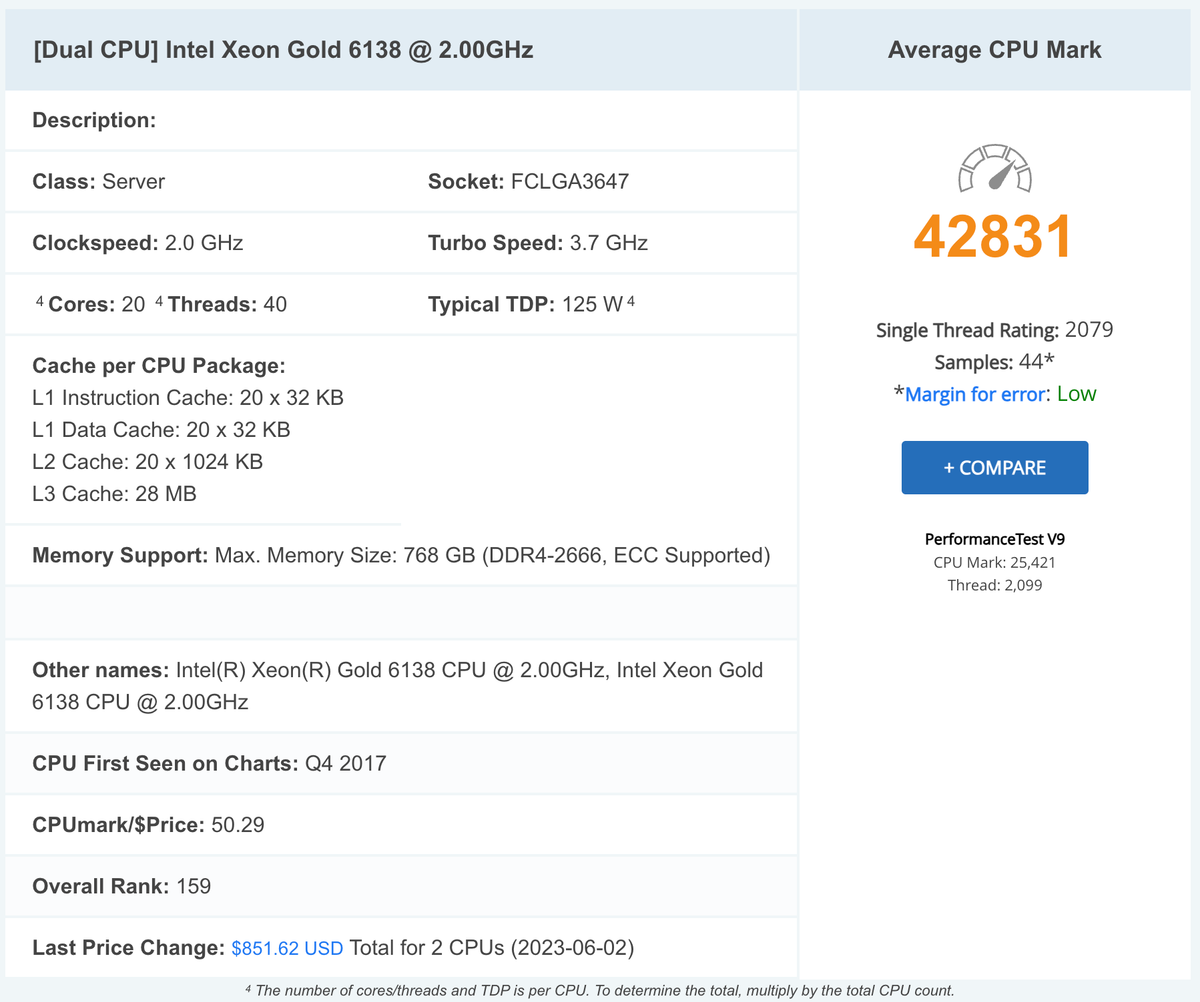
Task: Click the L3 Cache 28 MB line
Action: [114, 493]
